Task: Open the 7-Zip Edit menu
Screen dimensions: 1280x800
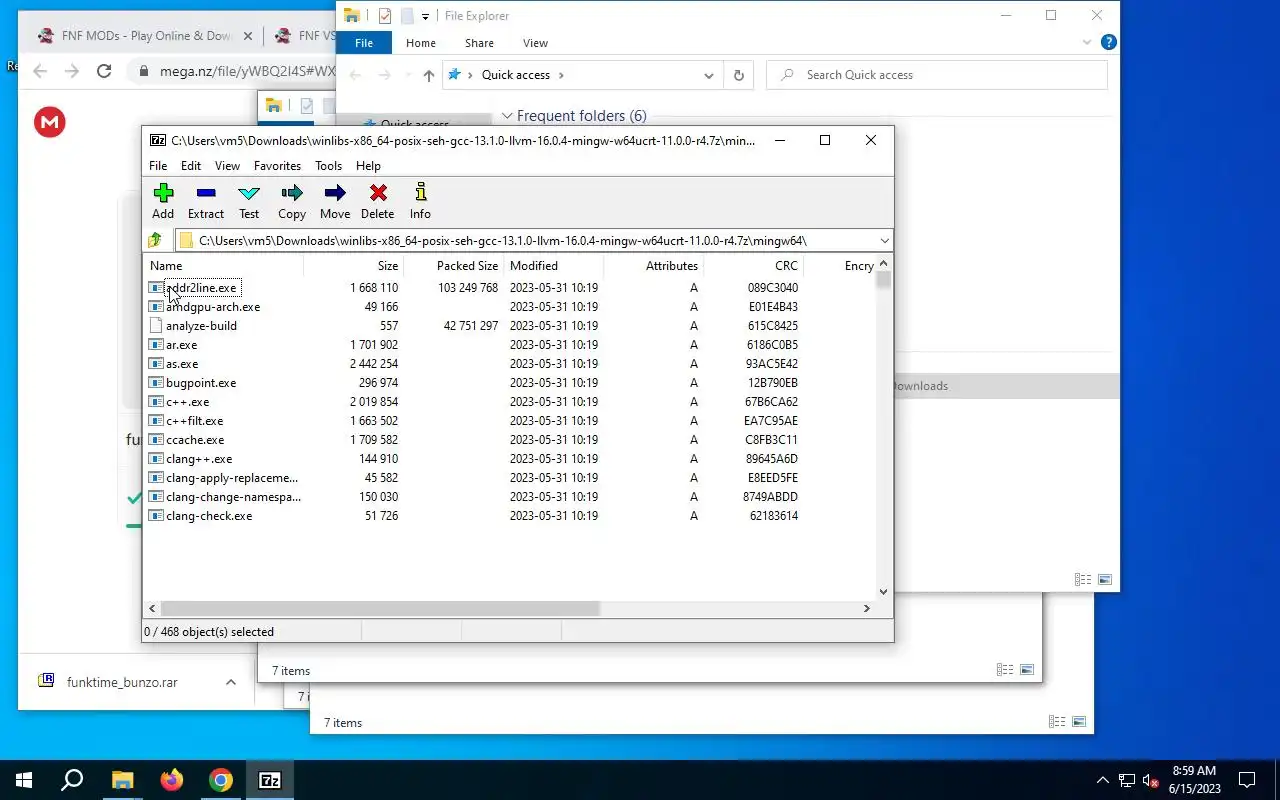Action: click(191, 166)
